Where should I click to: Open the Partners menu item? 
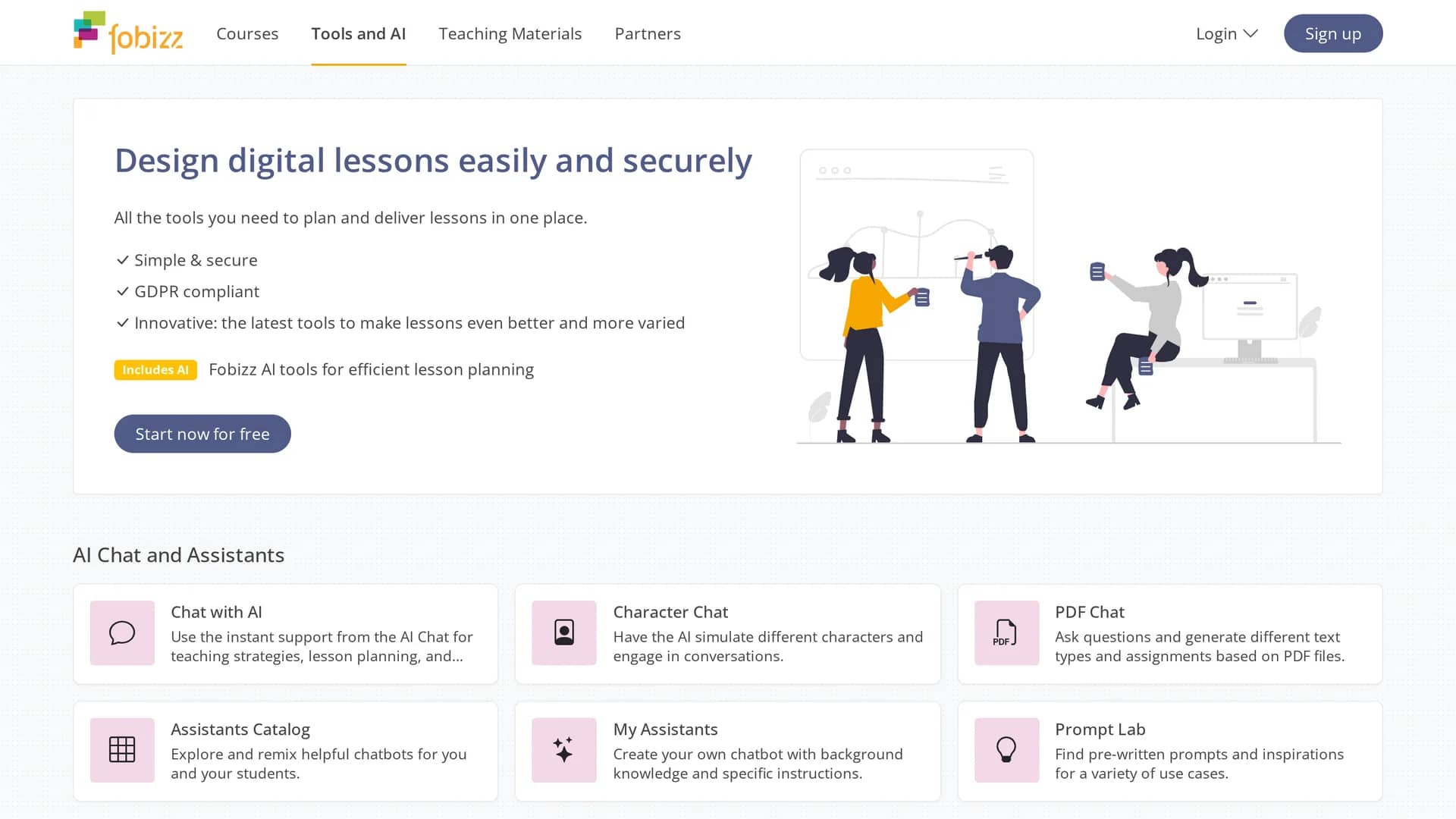point(648,33)
